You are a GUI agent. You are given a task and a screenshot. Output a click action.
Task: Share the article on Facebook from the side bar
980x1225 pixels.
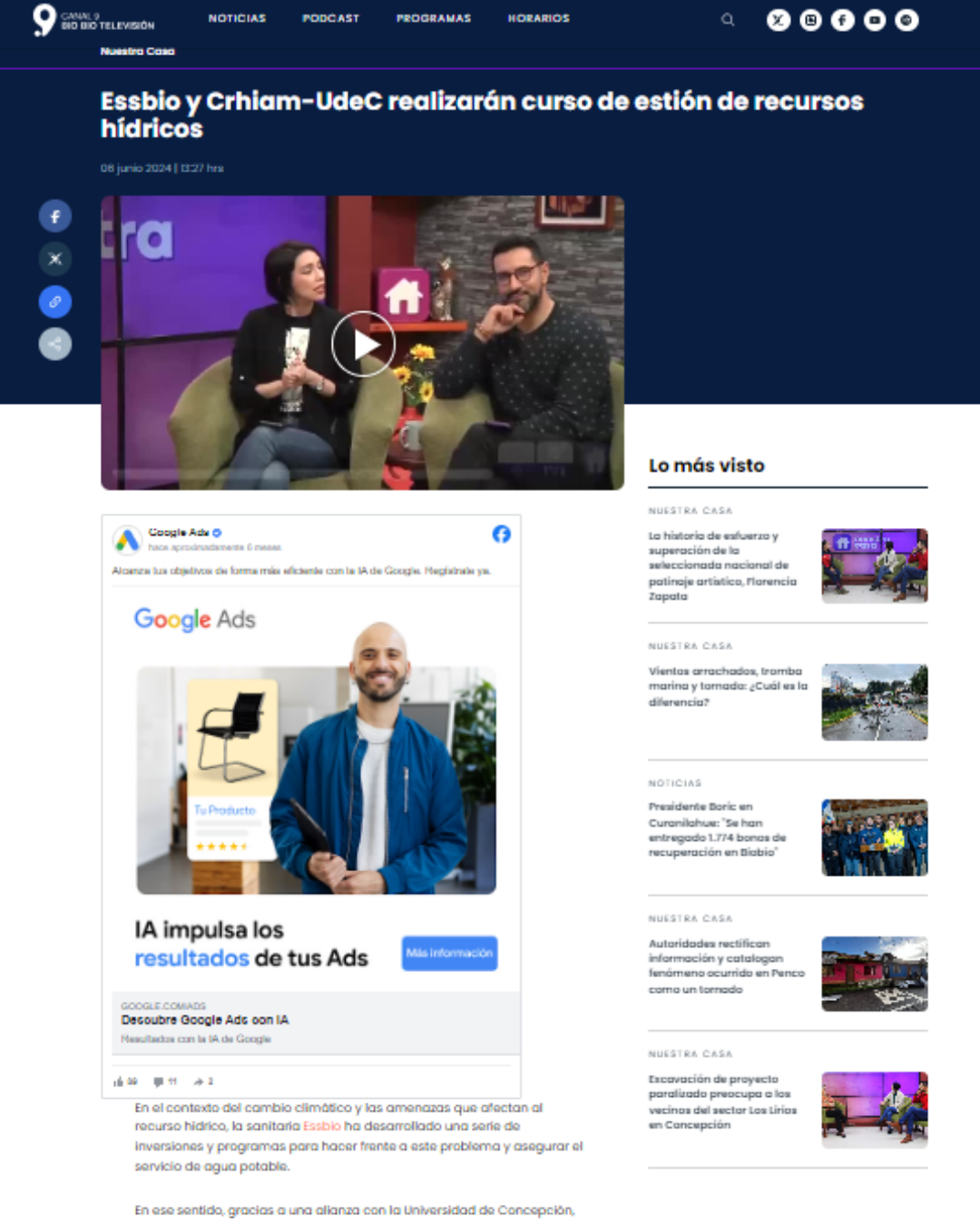click(55, 216)
